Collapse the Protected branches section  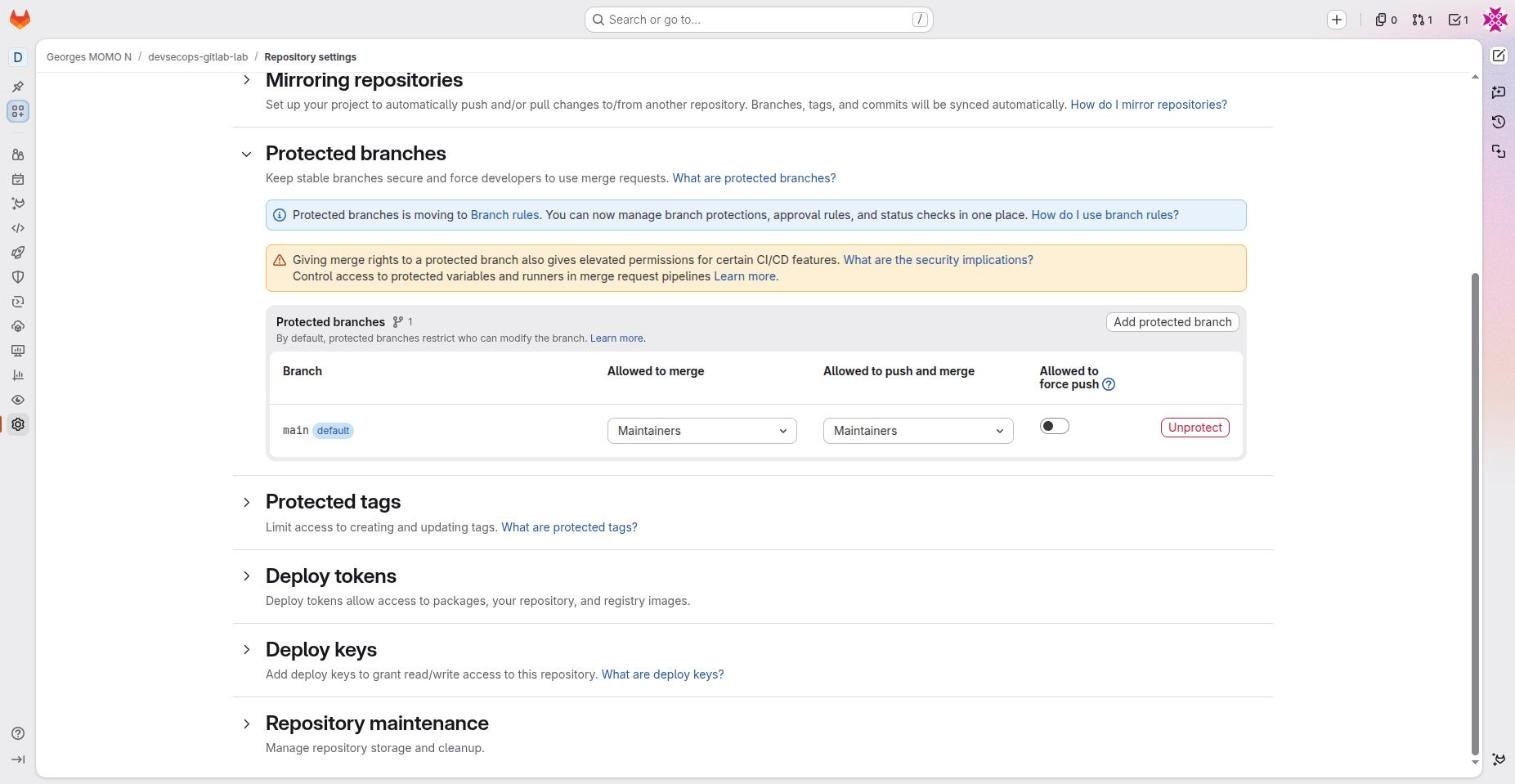click(x=246, y=154)
